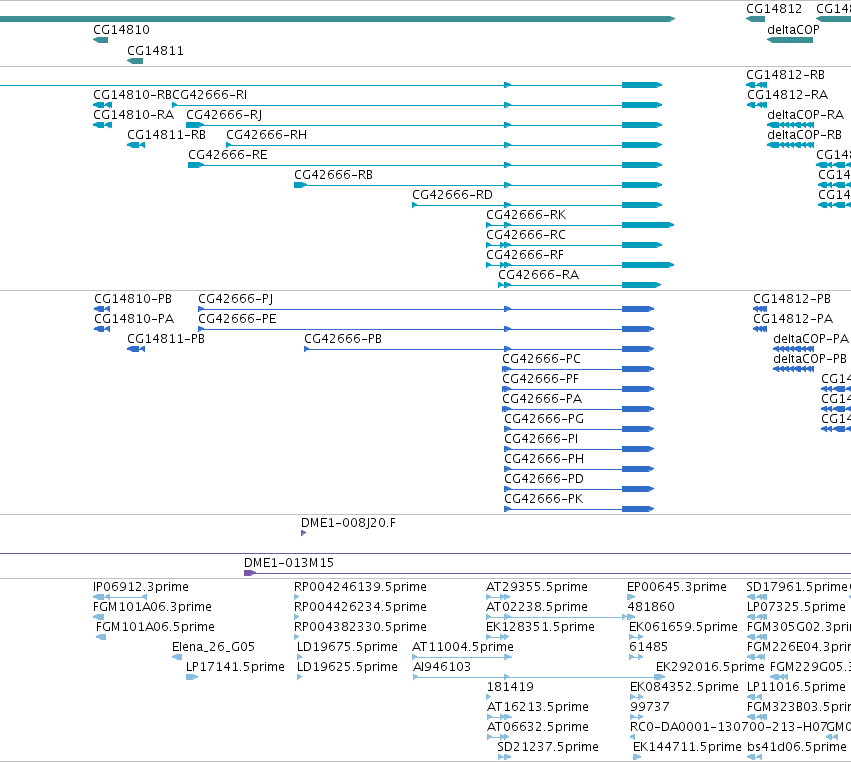Select the deltaCOP-RA transcript
The width and height of the screenshot is (851, 762).
point(805,115)
